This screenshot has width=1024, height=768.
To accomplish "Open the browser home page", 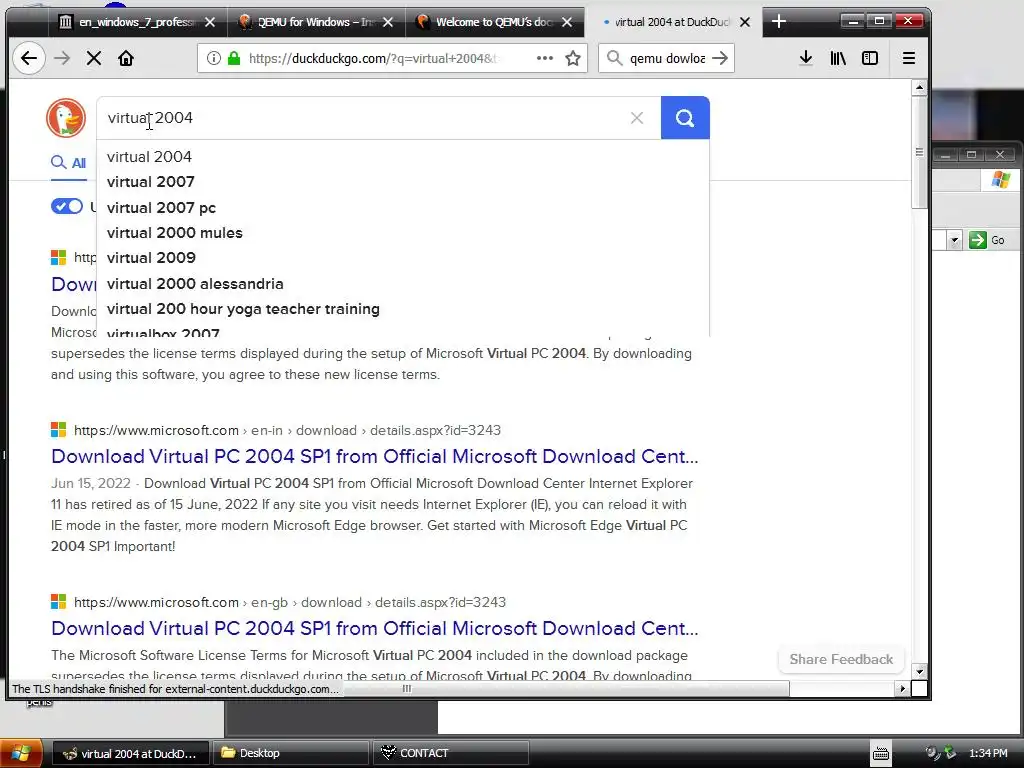I will pyautogui.click(x=125, y=58).
